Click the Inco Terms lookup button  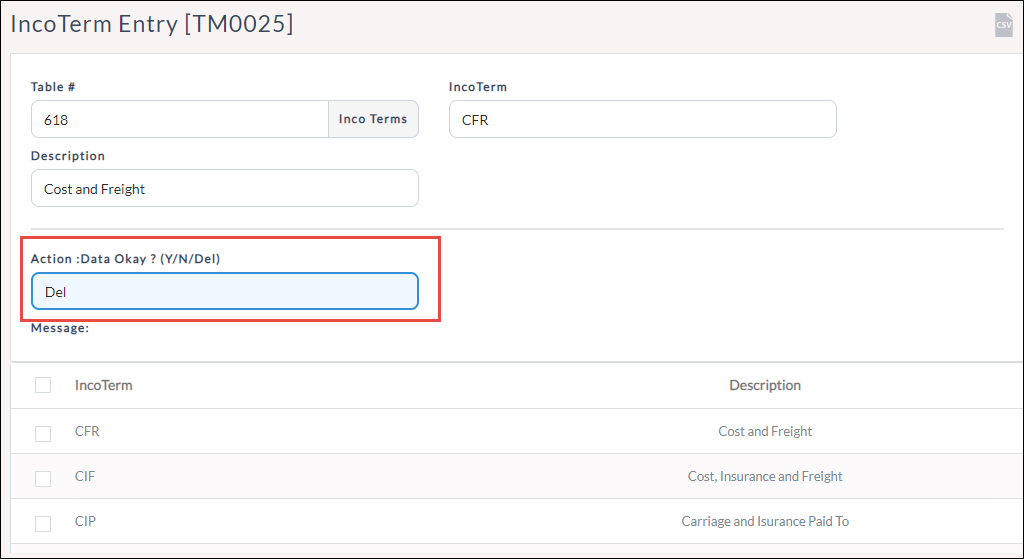[373, 119]
